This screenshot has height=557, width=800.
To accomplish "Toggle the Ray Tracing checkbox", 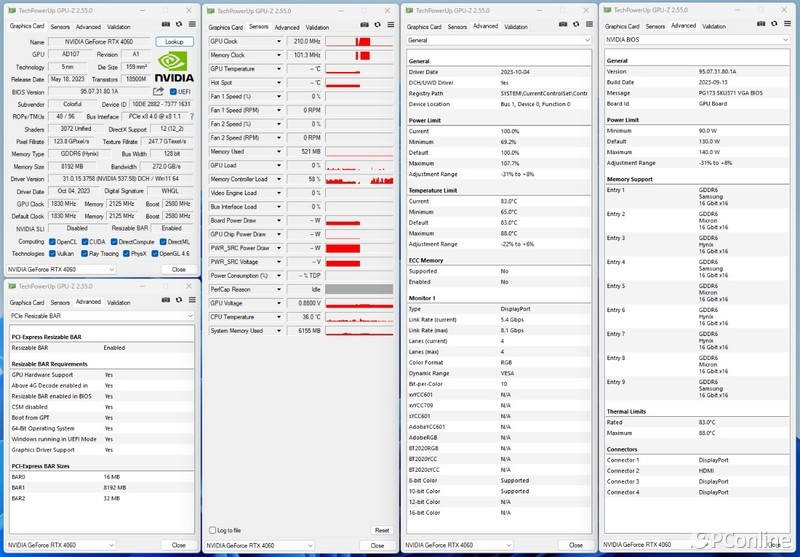I will click(x=85, y=254).
